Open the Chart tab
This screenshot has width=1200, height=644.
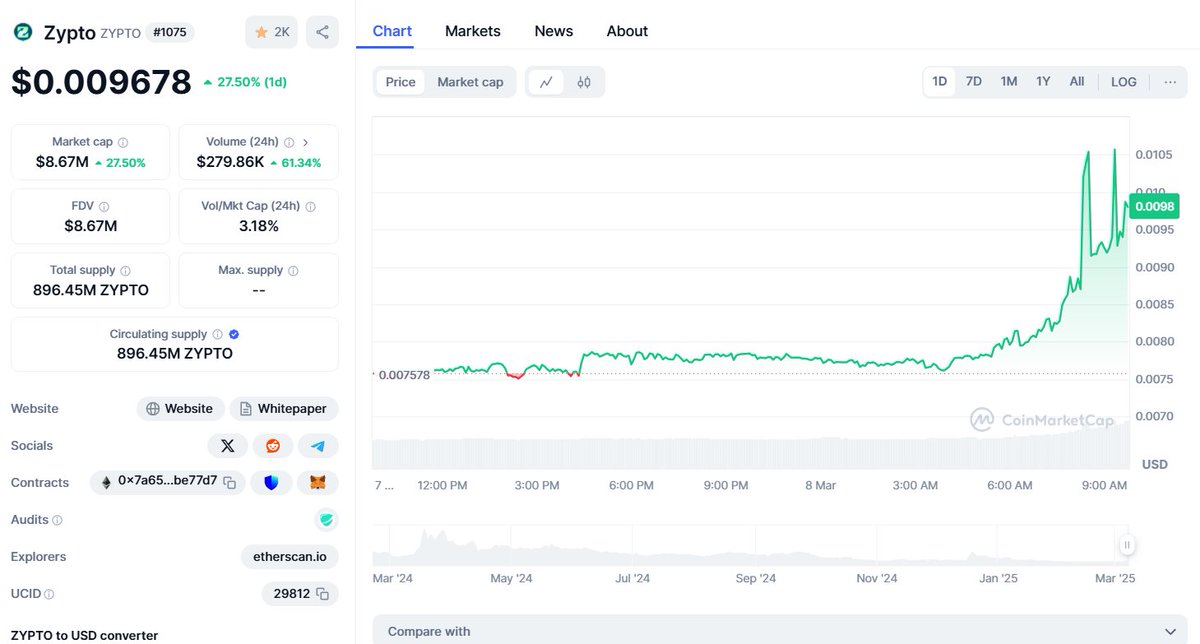pos(392,31)
